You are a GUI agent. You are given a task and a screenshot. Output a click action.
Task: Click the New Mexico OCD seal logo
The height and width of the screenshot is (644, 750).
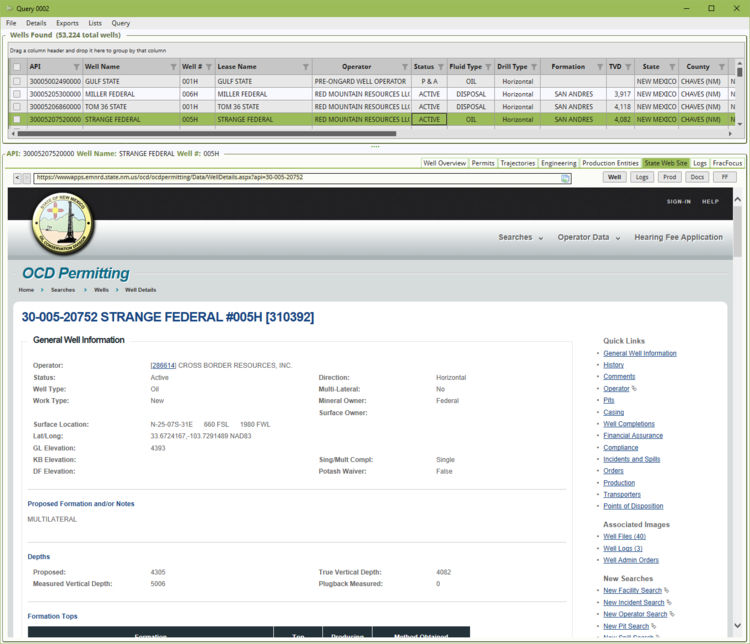point(62,223)
